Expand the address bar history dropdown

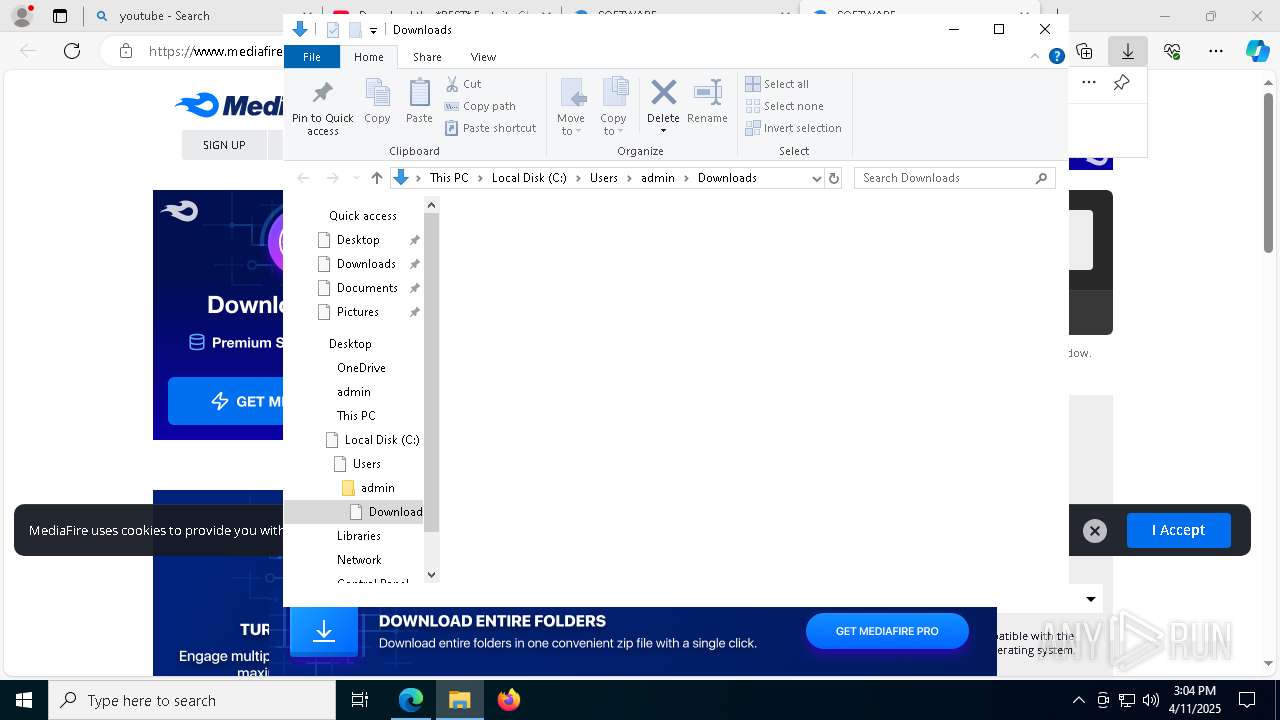pyautogui.click(x=816, y=178)
